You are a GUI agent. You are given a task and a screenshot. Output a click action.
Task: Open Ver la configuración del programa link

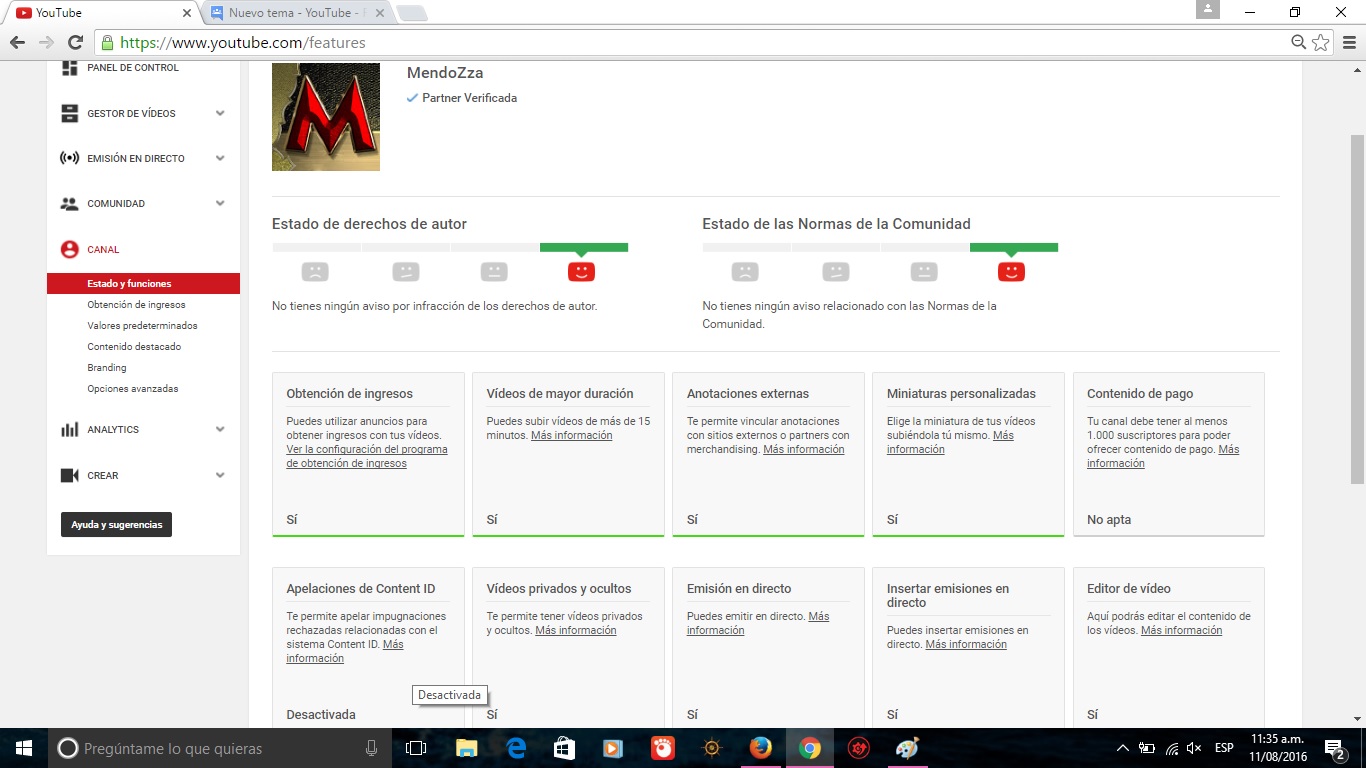tap(367, 457)
